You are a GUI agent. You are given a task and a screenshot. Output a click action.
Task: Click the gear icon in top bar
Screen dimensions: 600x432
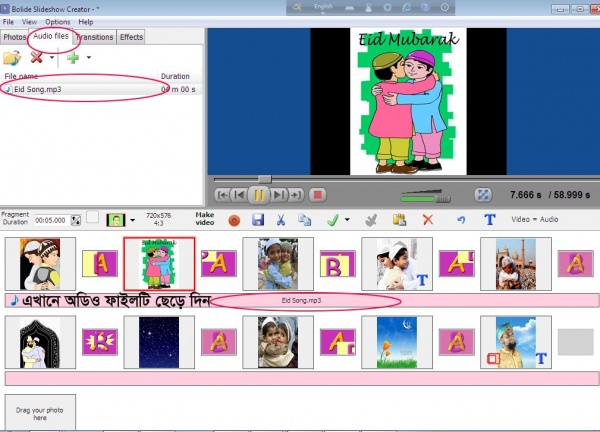click(x=387, y=7)
